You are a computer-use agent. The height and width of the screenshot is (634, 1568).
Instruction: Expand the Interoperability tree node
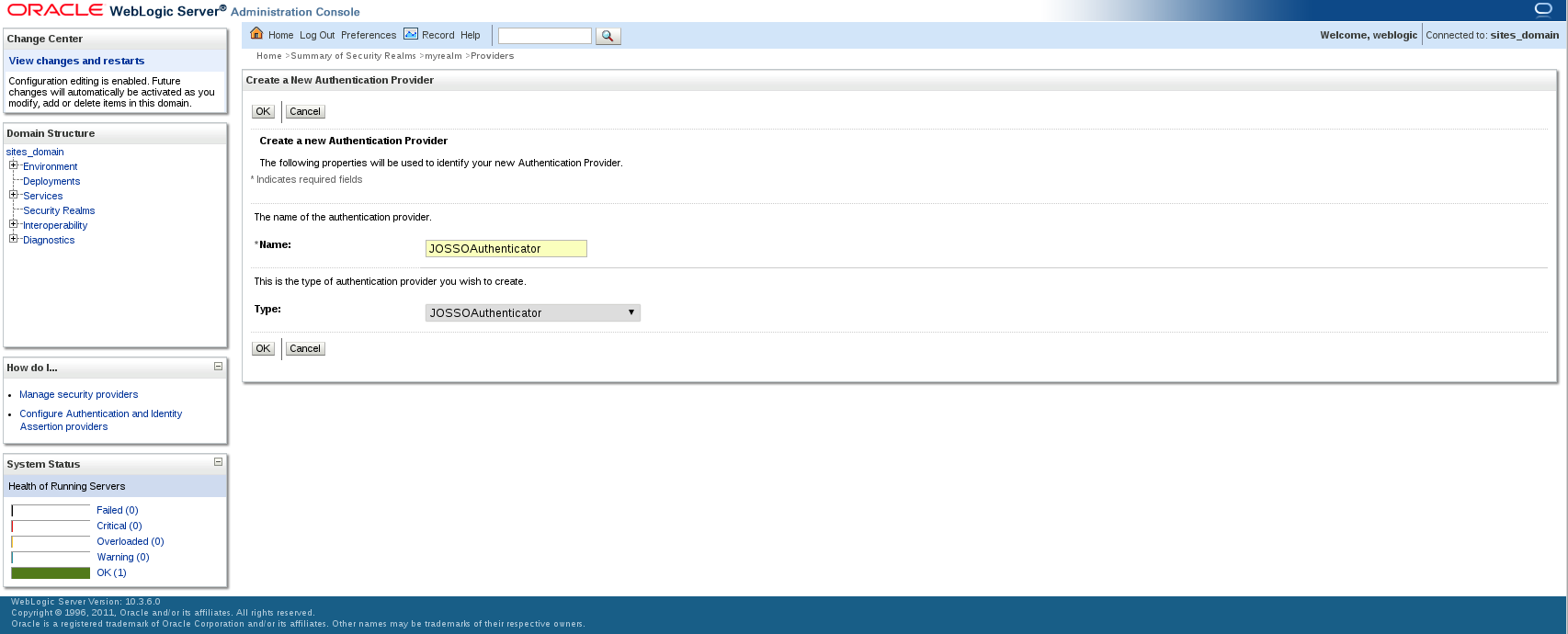click(14, 224)
